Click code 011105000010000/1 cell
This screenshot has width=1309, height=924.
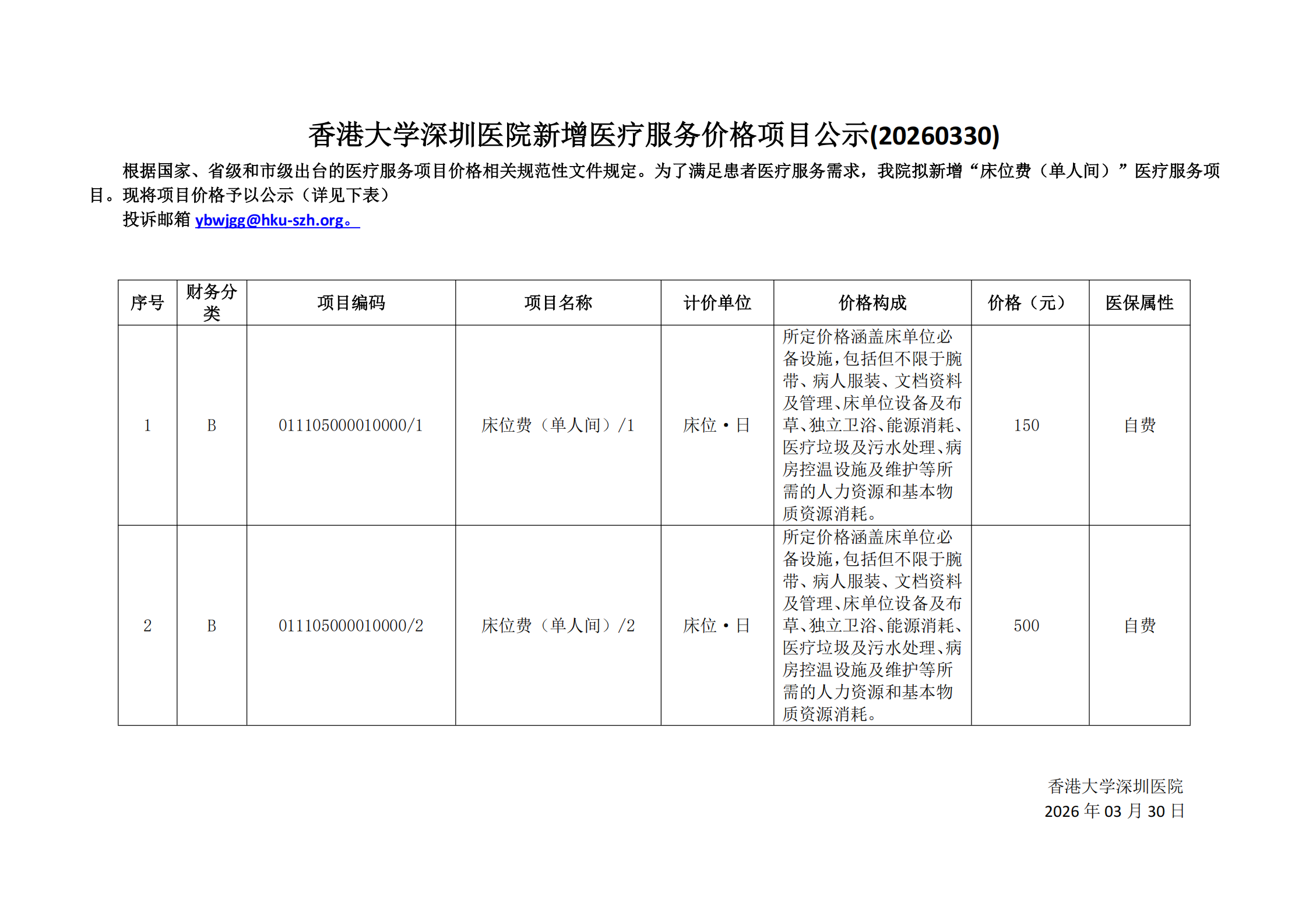click(x=351, y=425)
